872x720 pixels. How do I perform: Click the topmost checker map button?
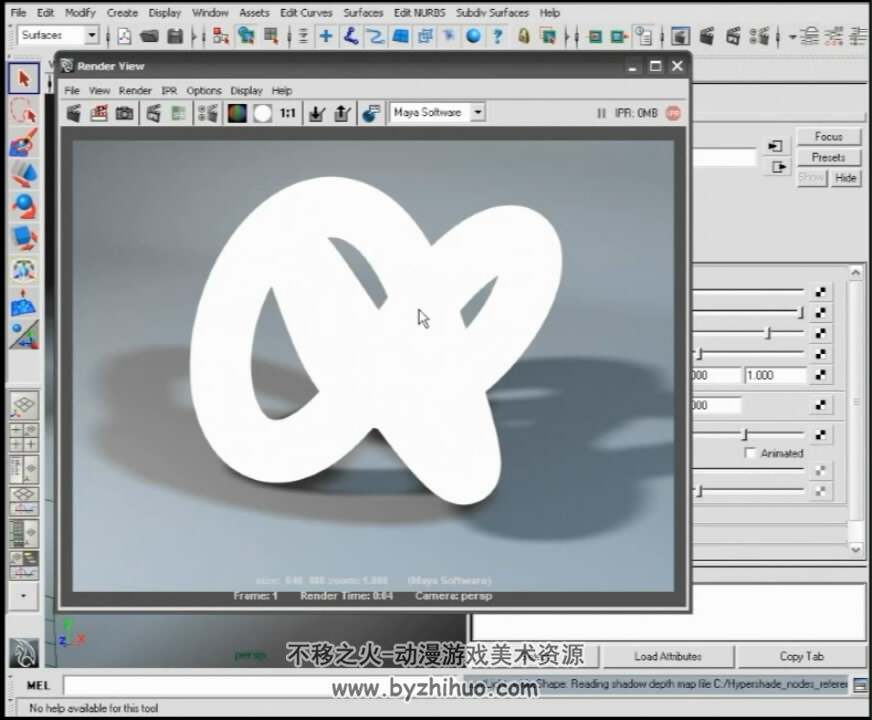coord(821,291)
